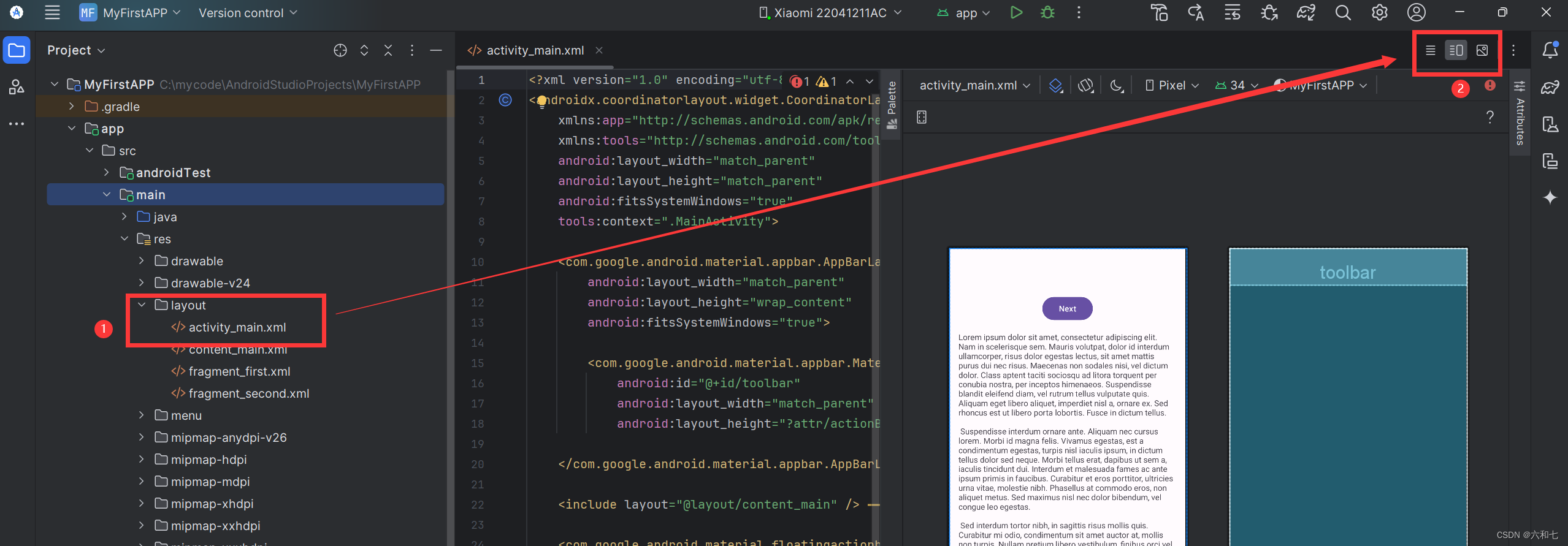Collapse the src folder
Viewport: 1568px width, 546px height.
pos(90,150)
